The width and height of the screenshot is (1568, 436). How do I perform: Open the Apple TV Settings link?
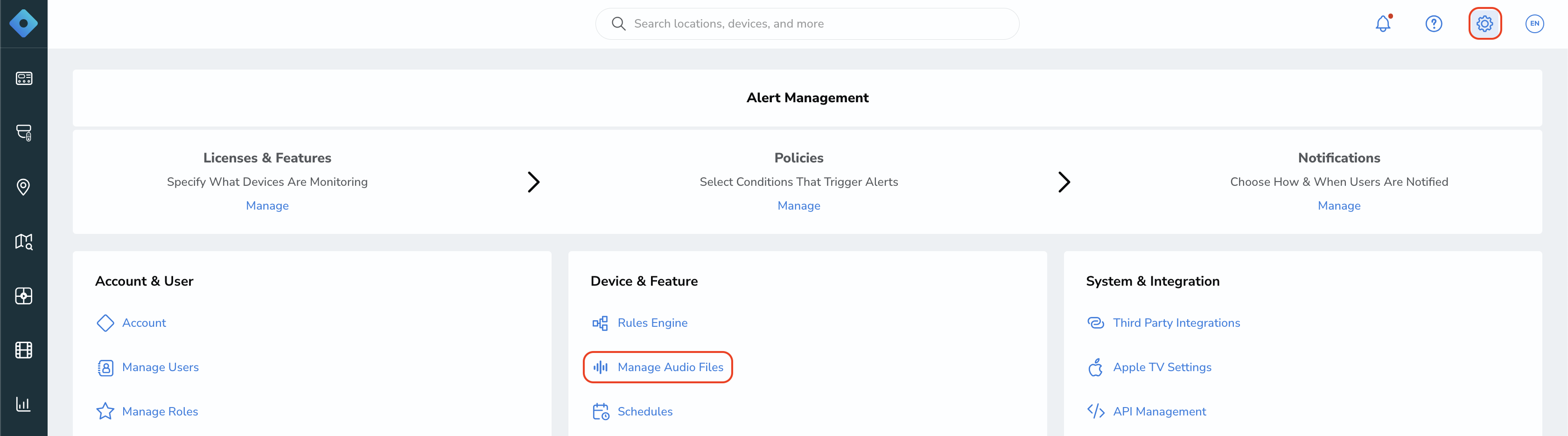(x=1162, y=367)
